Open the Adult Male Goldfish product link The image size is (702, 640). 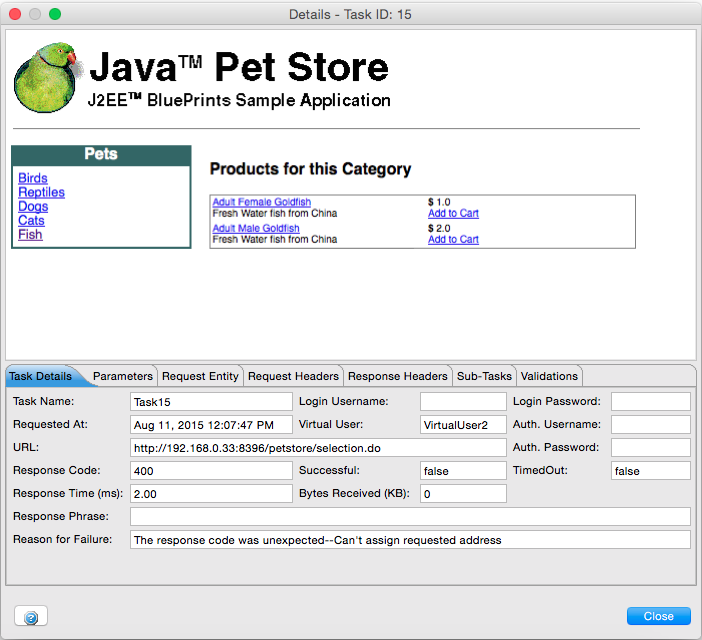256,228
